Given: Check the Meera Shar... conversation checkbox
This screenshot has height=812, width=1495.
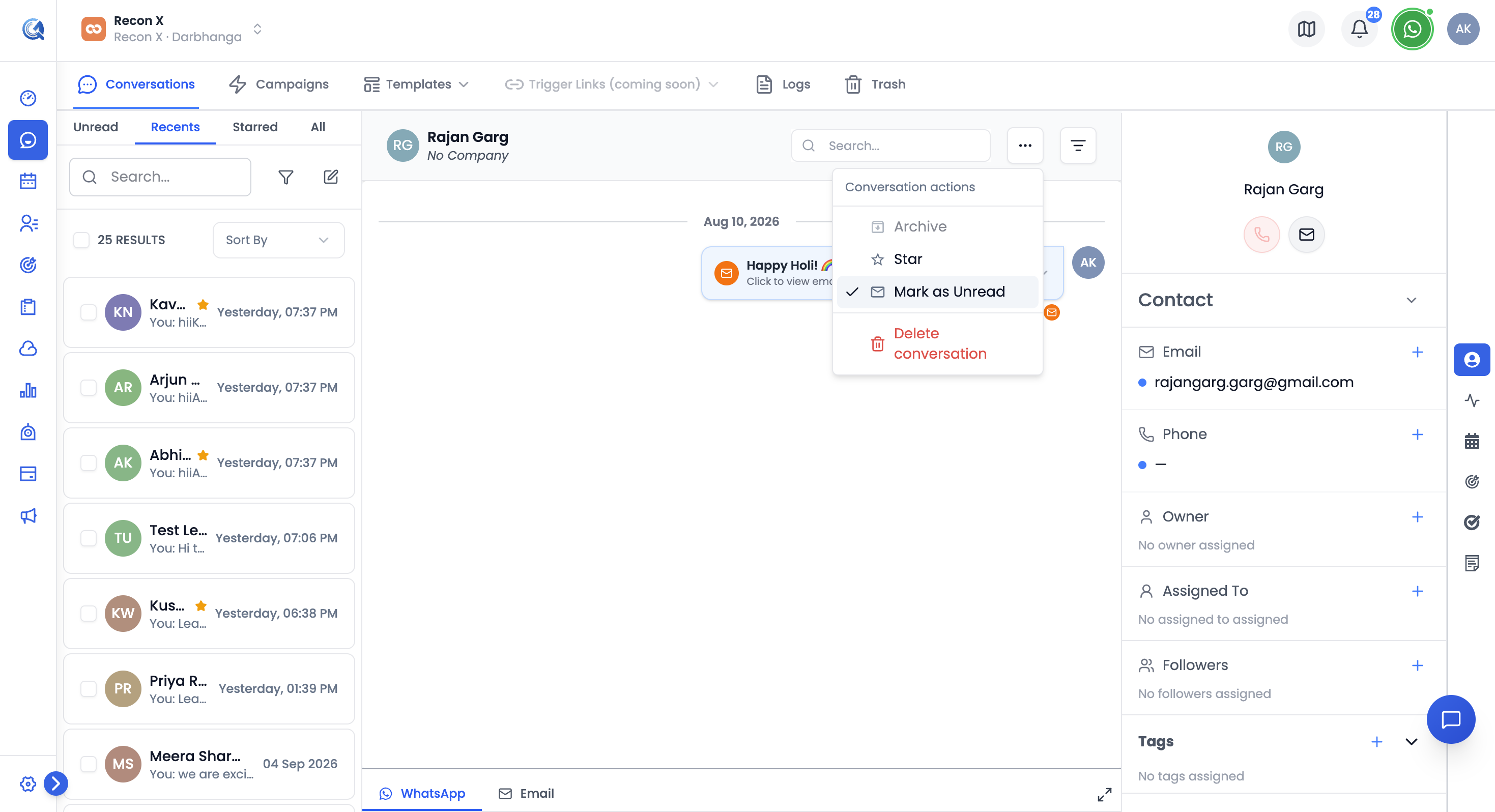Looking at the screenshot, I should pyautogui.click(x=88, y=764).
